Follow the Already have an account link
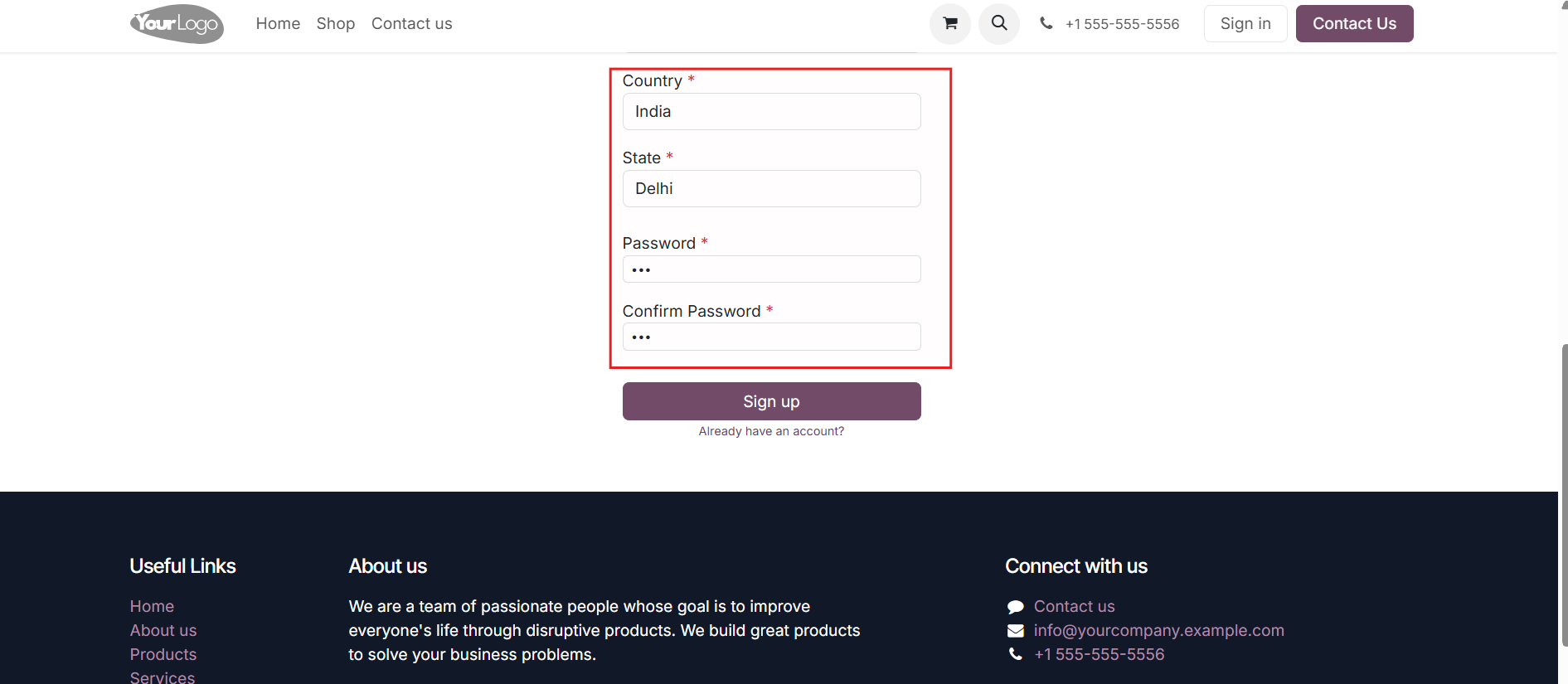 [771, 431]
